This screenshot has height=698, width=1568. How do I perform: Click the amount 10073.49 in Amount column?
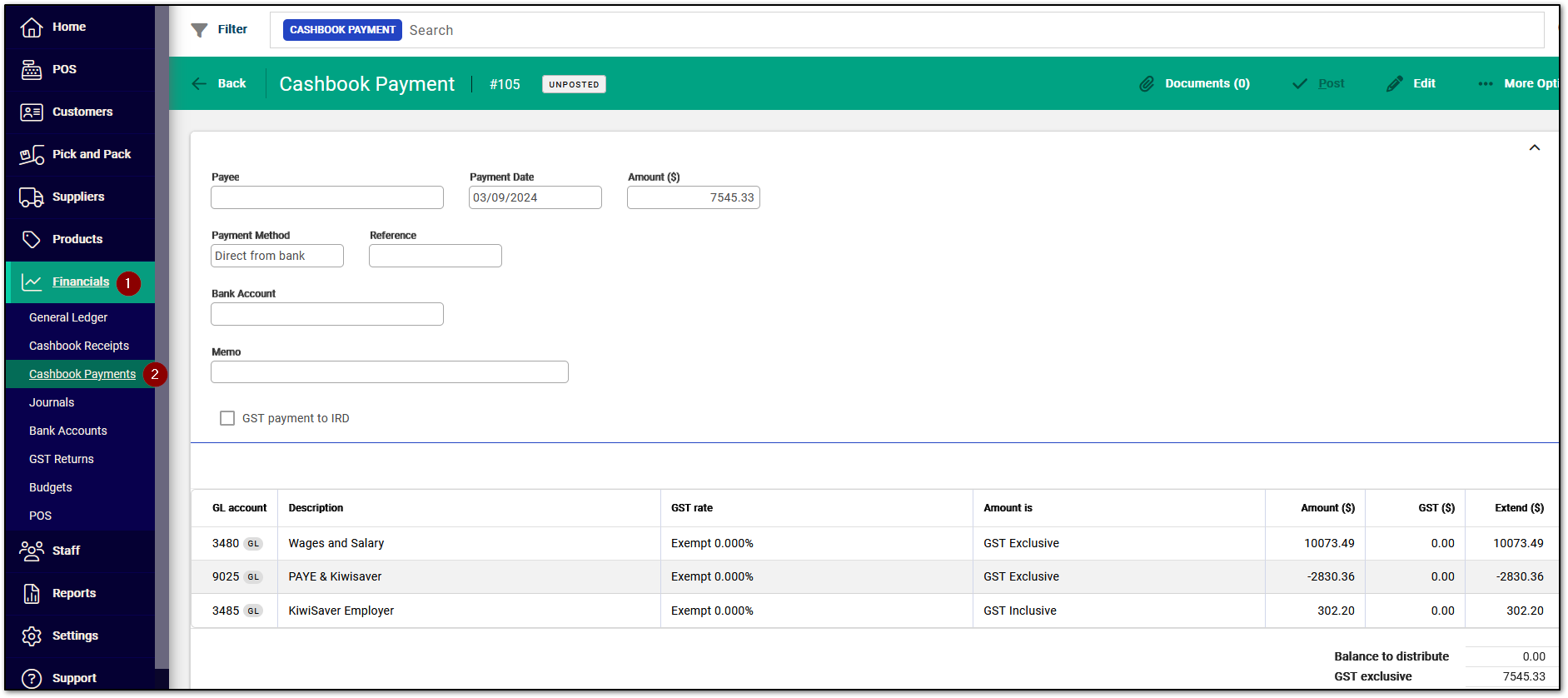click(x=1329, y=543)
